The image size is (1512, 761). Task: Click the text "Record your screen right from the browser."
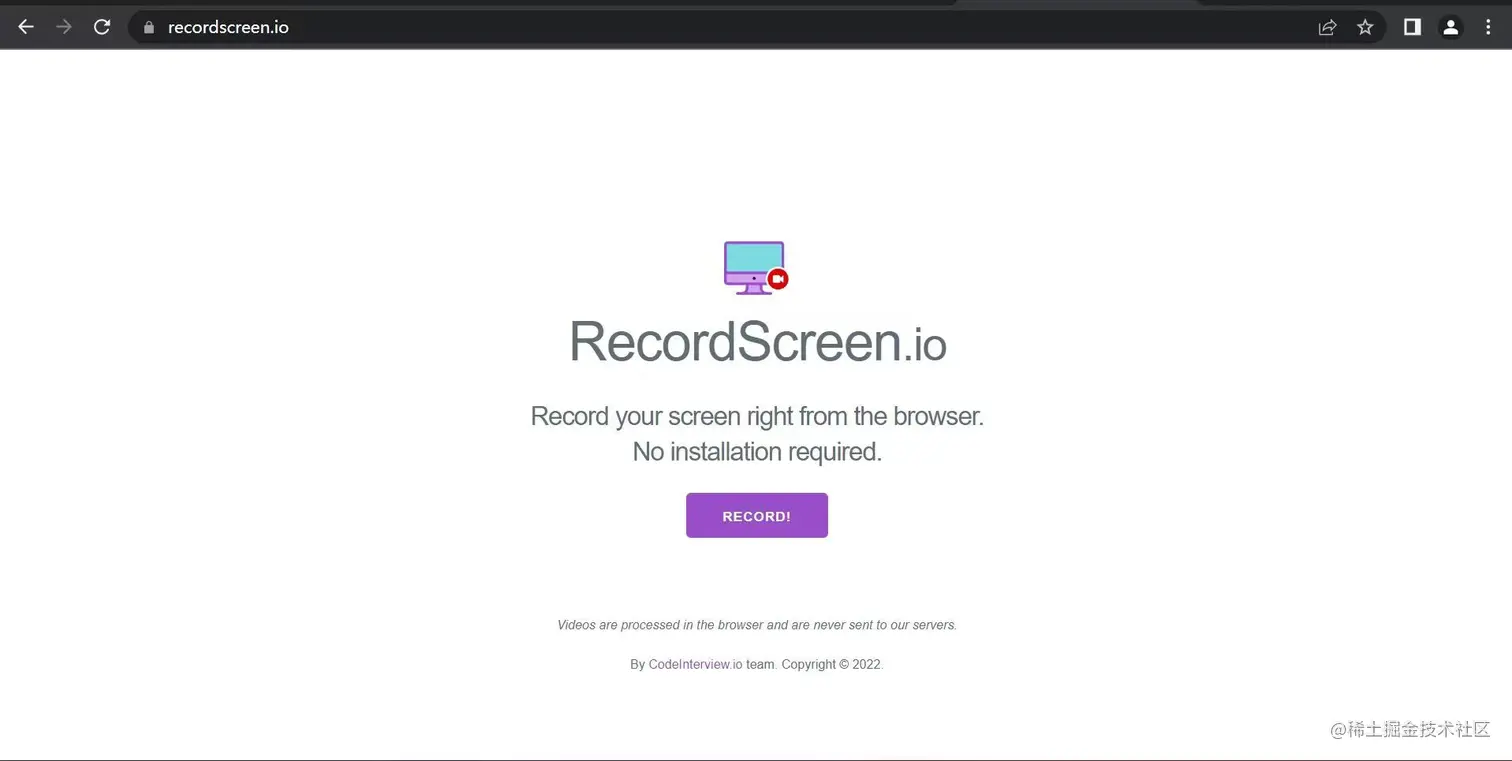[757, 416]
